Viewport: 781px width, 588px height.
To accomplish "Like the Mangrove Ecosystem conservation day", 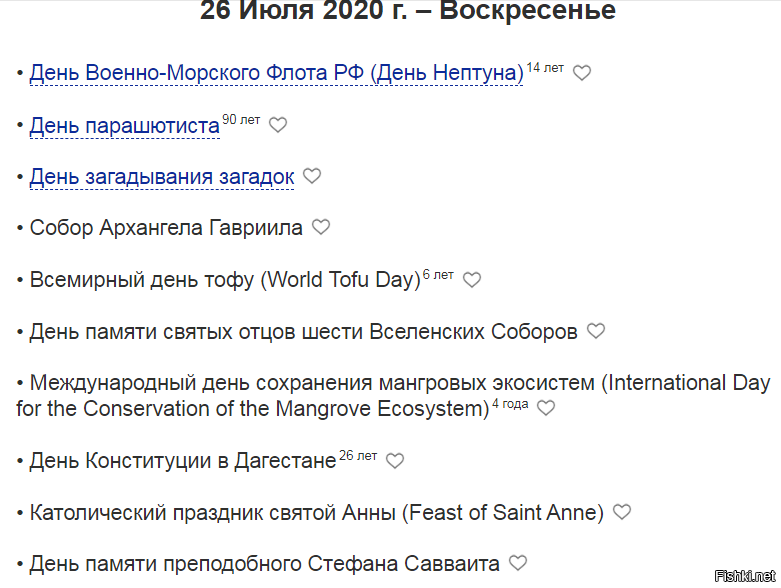I will 546,408.
